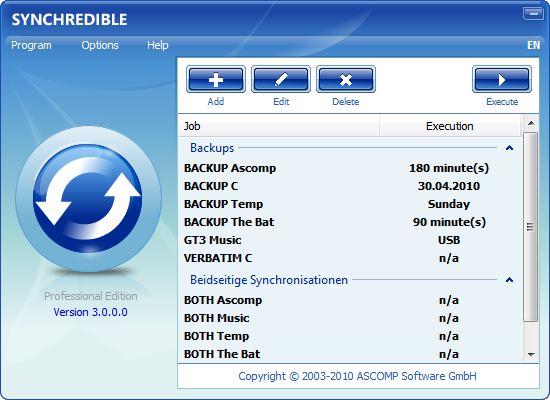Screen dimensions: 550x400
Task: Click the USB execution value
Action: (449, 240)
